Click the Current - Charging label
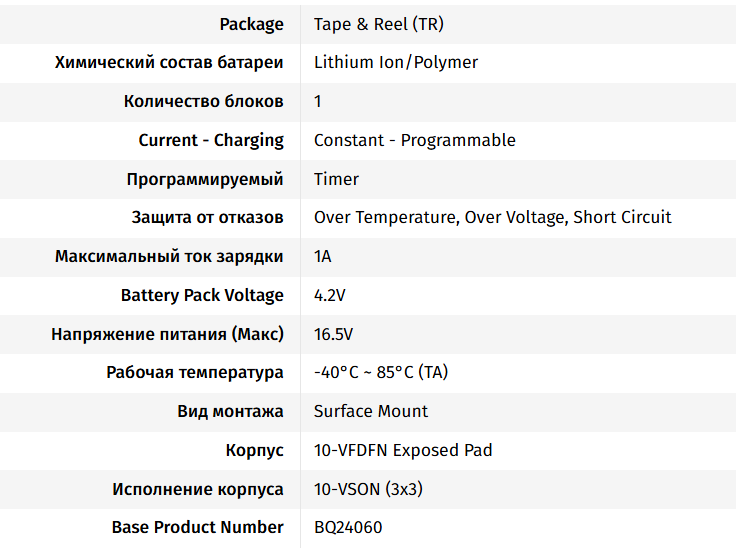 point(211,140)
